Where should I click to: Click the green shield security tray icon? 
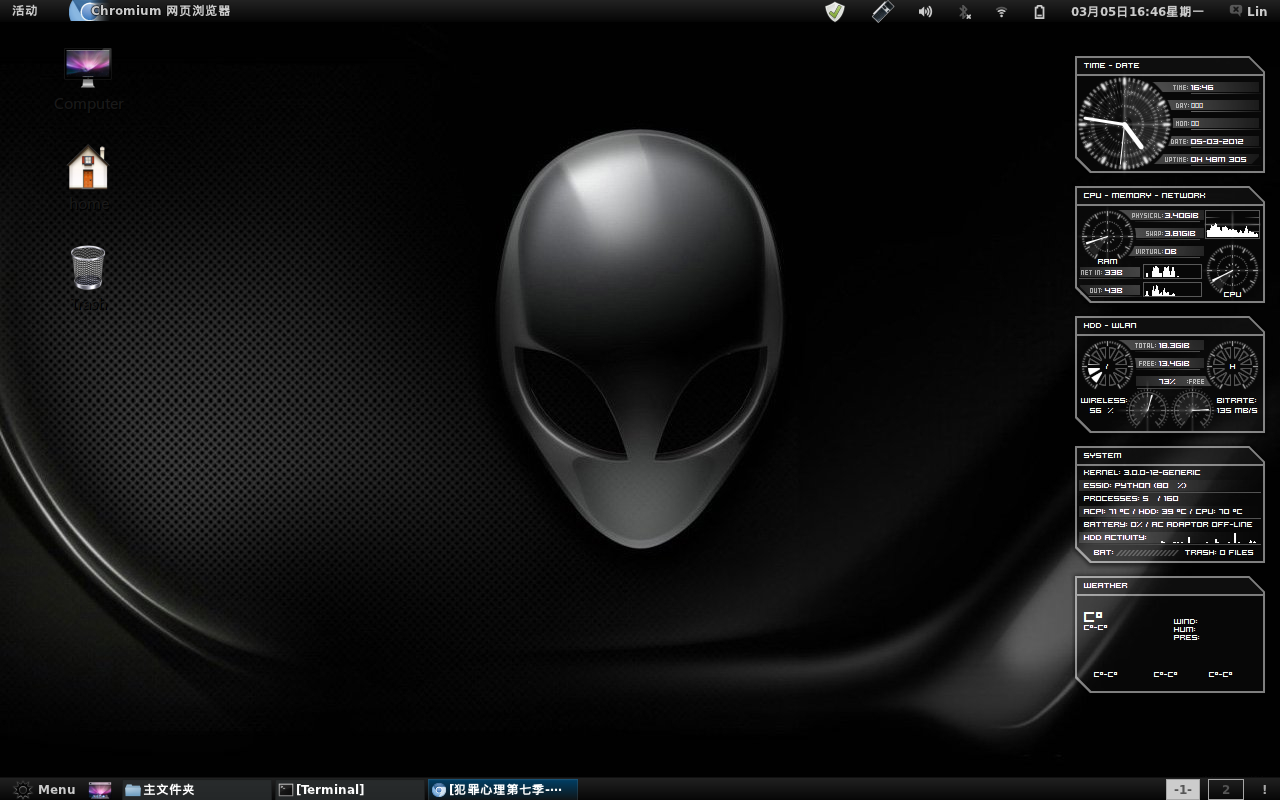835,12
